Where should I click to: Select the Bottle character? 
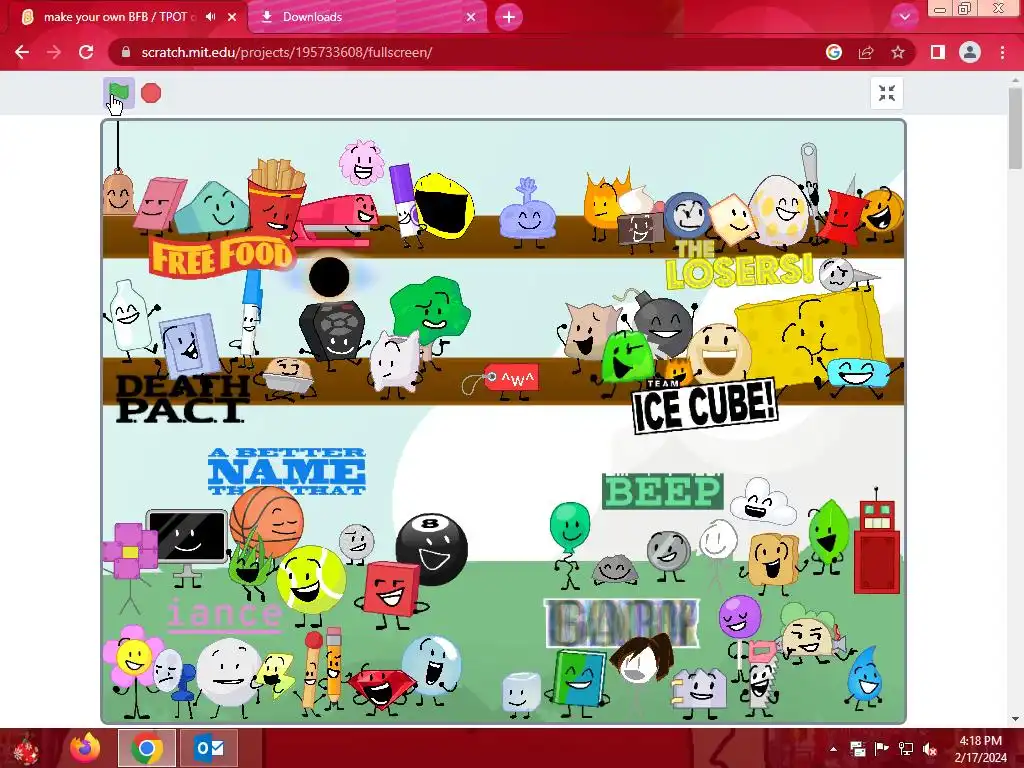pyautogui.click(x=128, y=315)
